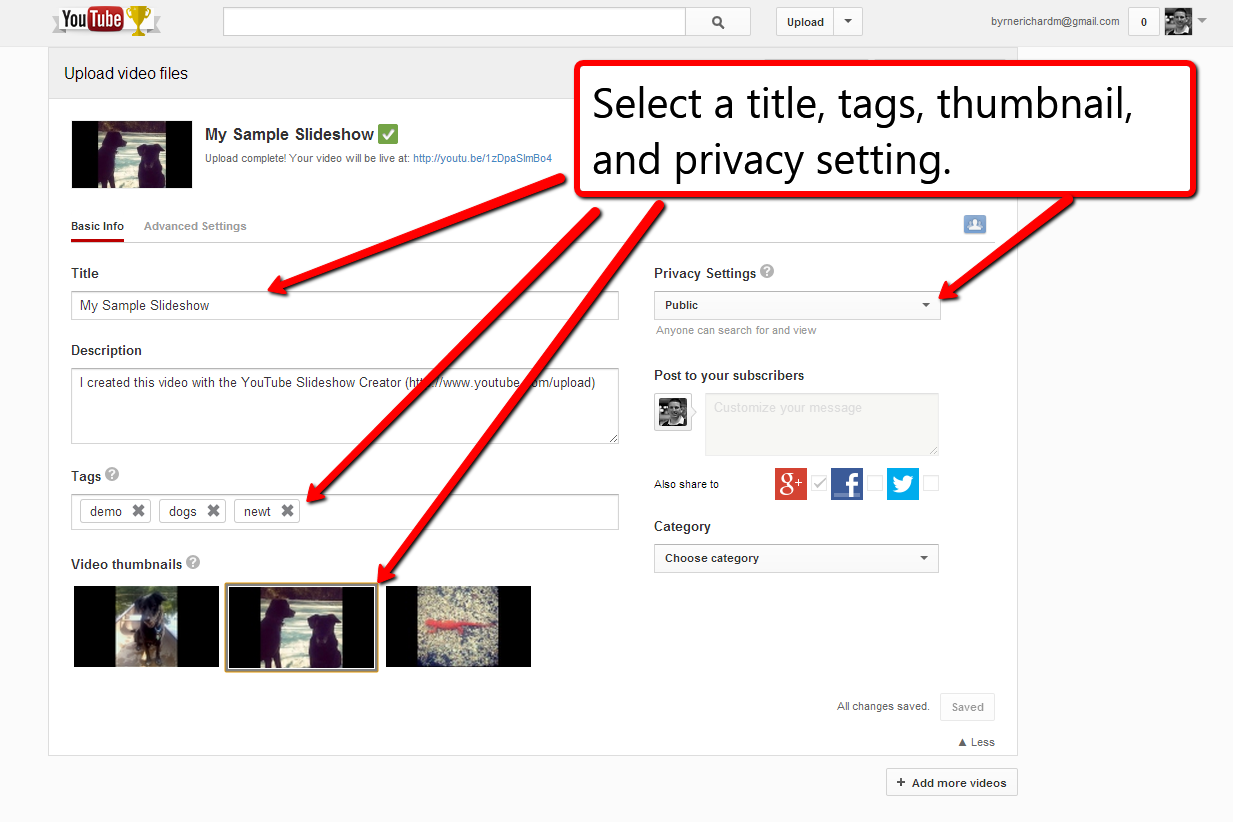This screenshot has width=1233, height=822.
Task: Expand the Upload button arrow menu
Action: [x=848, y=21]
